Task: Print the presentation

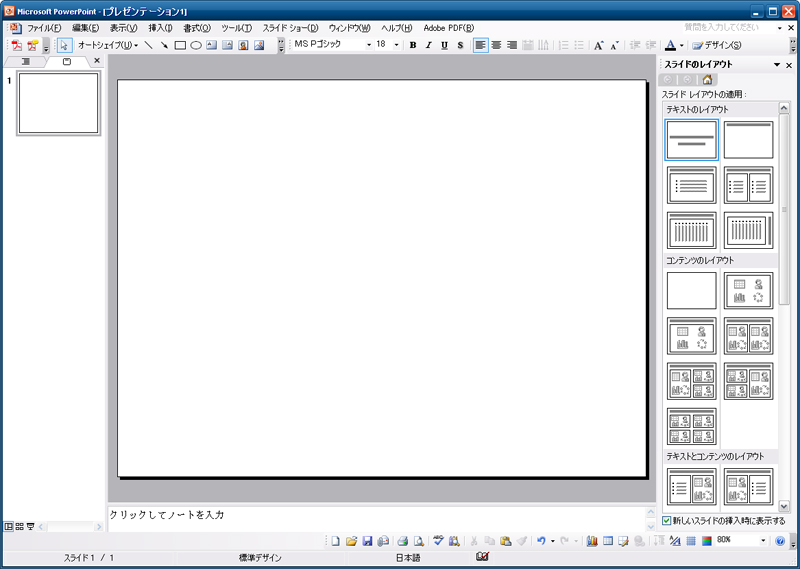Action: click(x=403, y=541)
